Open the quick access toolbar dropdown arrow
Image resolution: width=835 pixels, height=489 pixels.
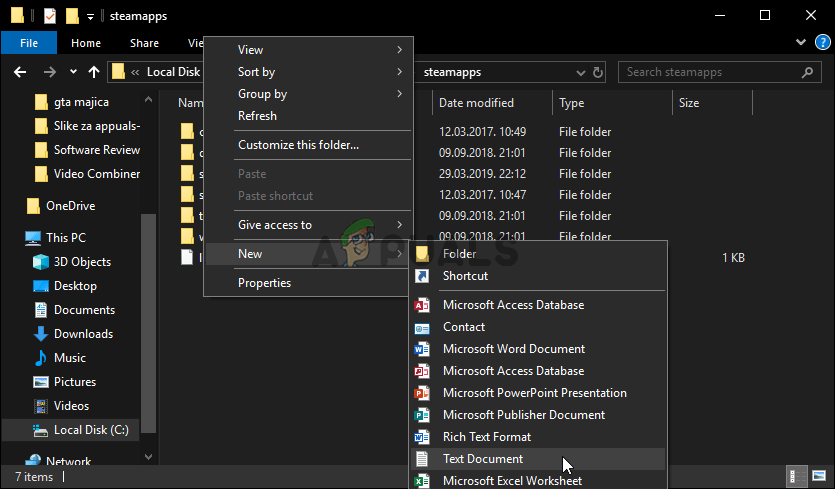[x=90, y=17]
